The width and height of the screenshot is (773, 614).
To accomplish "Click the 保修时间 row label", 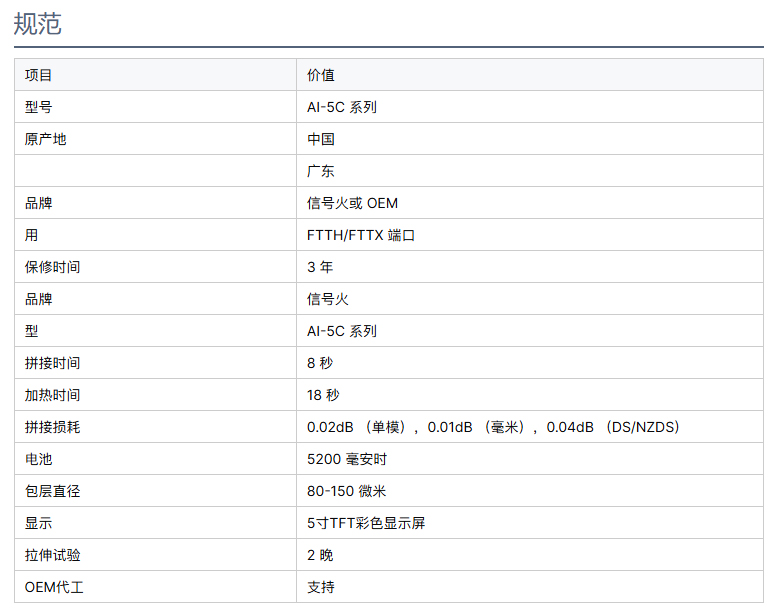I will pyautogui.click(x=53, y=267).
